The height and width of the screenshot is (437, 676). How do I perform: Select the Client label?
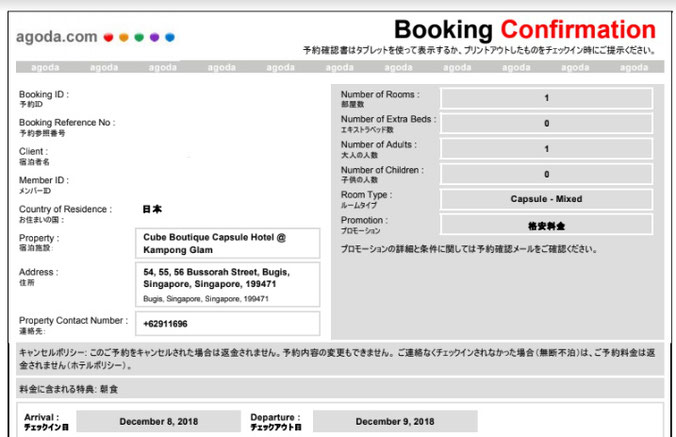tap(34, 151)
